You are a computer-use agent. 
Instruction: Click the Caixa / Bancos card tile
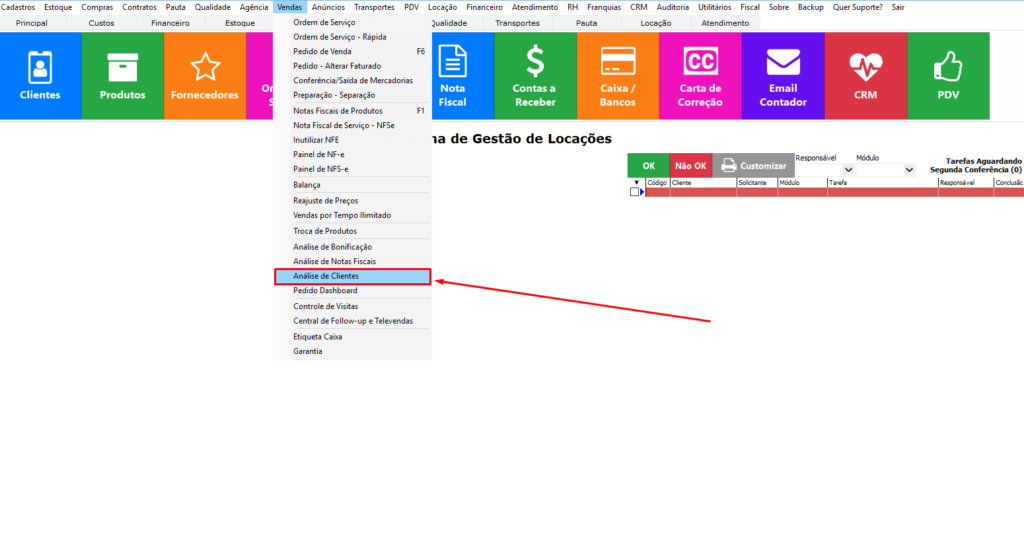tap(618, 75)
